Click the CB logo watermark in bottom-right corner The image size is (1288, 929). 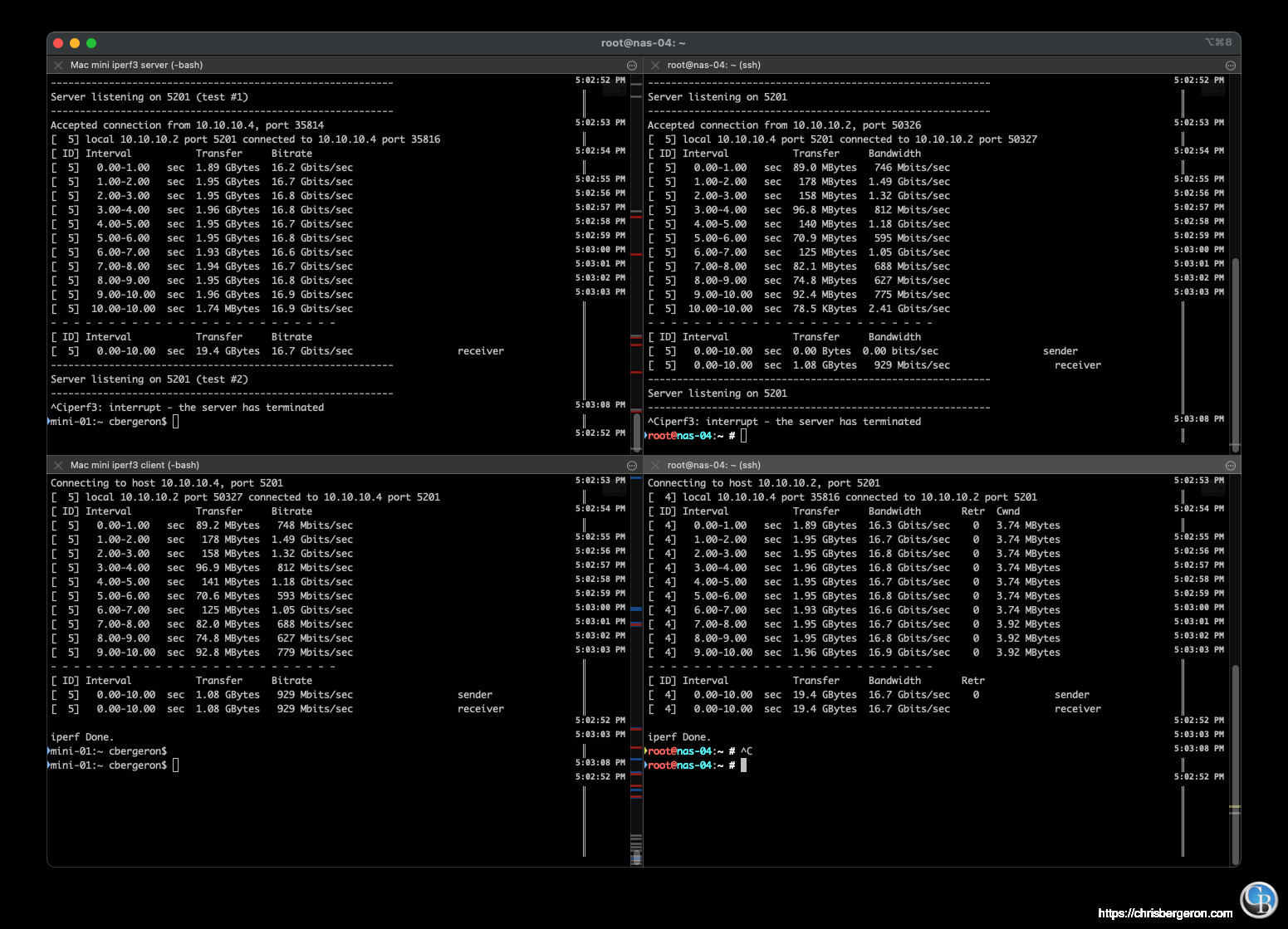(x=1259, y=899)
